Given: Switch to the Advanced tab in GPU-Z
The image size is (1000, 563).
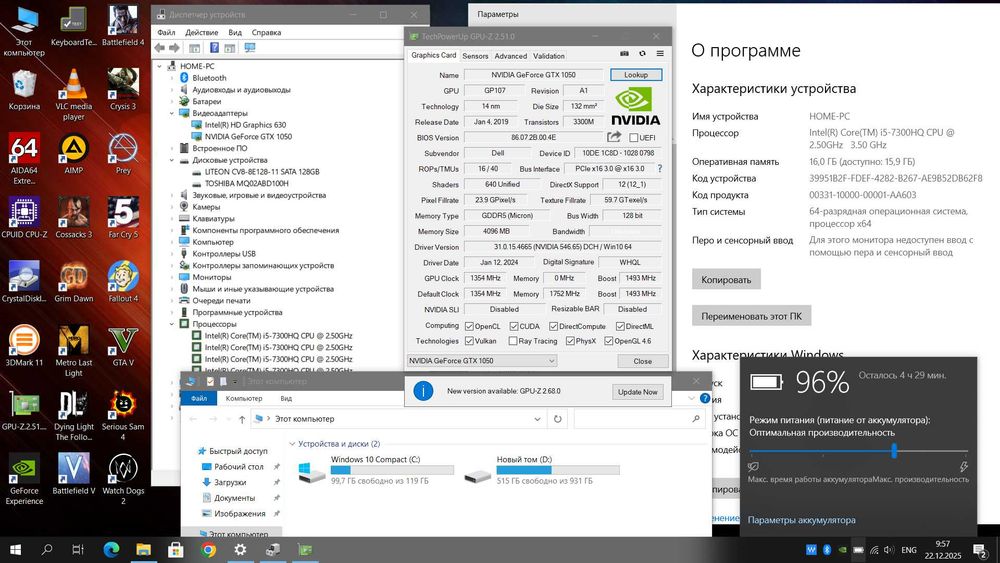Looking at the screenshot, I should click(x=511, y=56).
